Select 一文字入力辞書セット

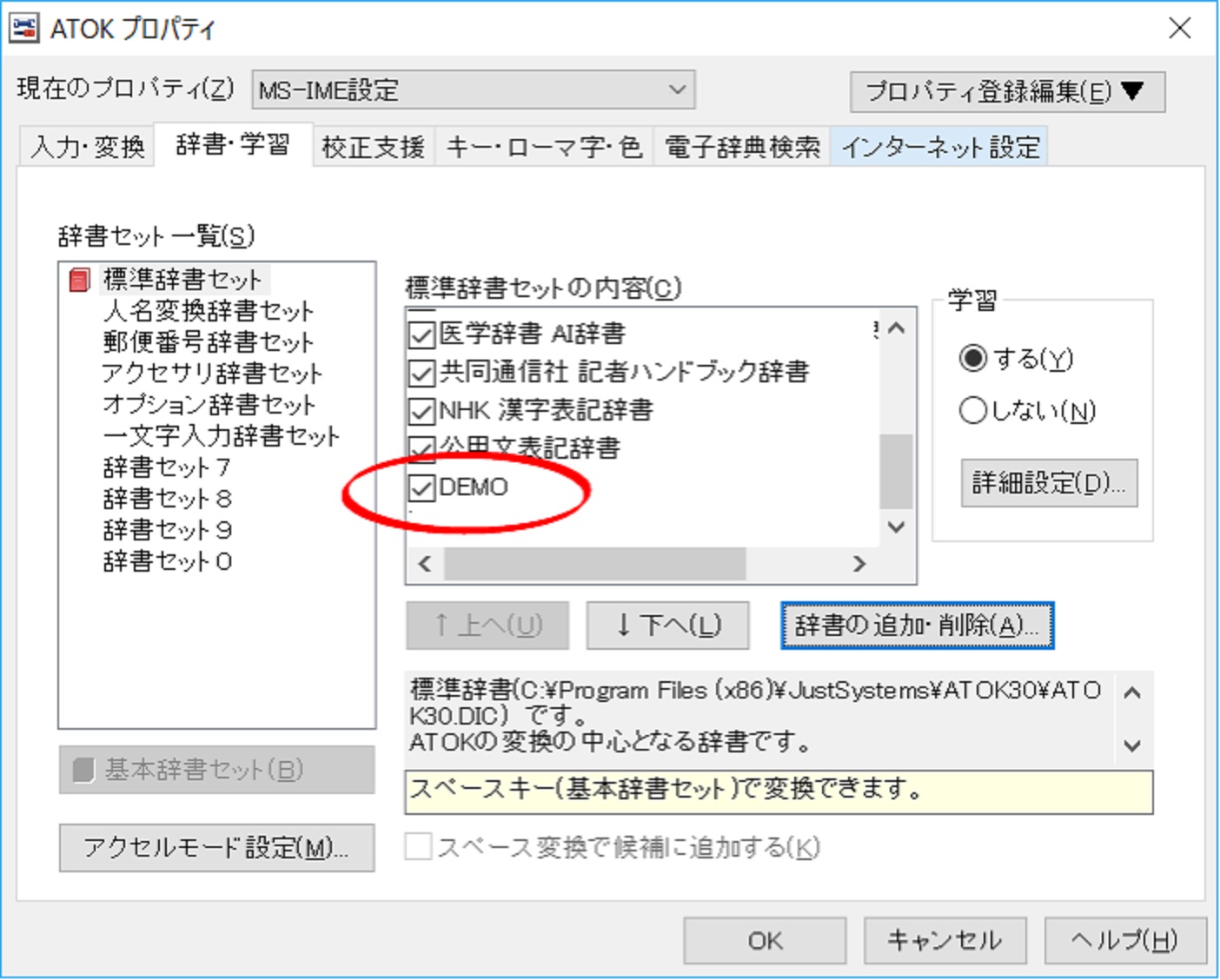point(222,436)
